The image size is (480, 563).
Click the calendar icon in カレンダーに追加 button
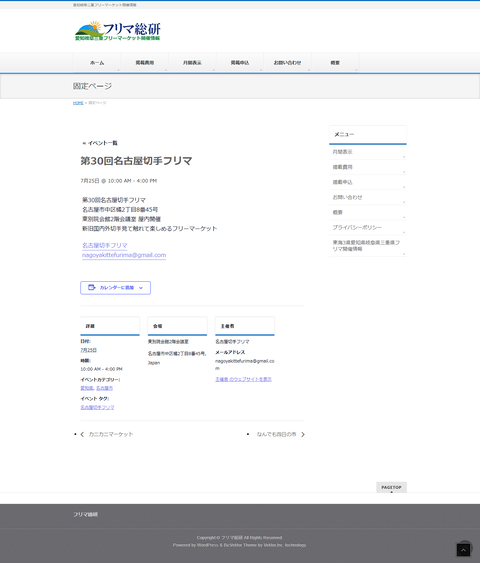pyautogui.click(x=92, y=287)
